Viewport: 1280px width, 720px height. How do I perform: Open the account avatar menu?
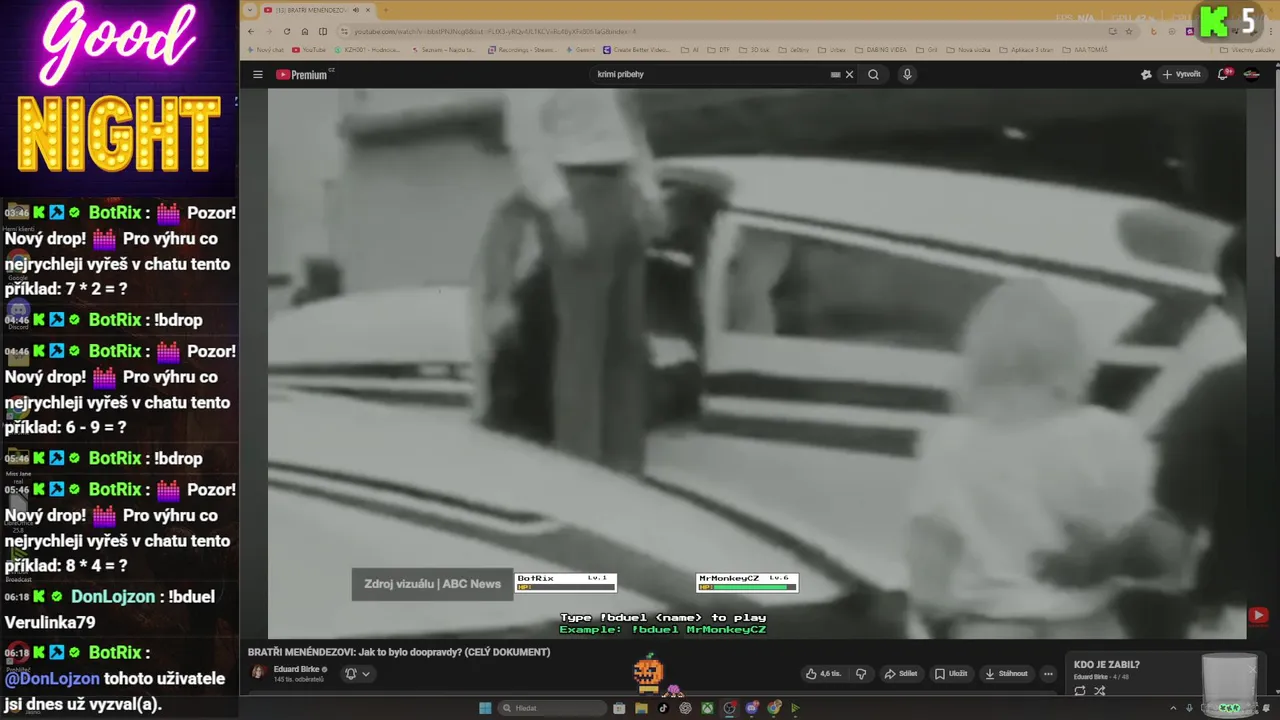1252,74
